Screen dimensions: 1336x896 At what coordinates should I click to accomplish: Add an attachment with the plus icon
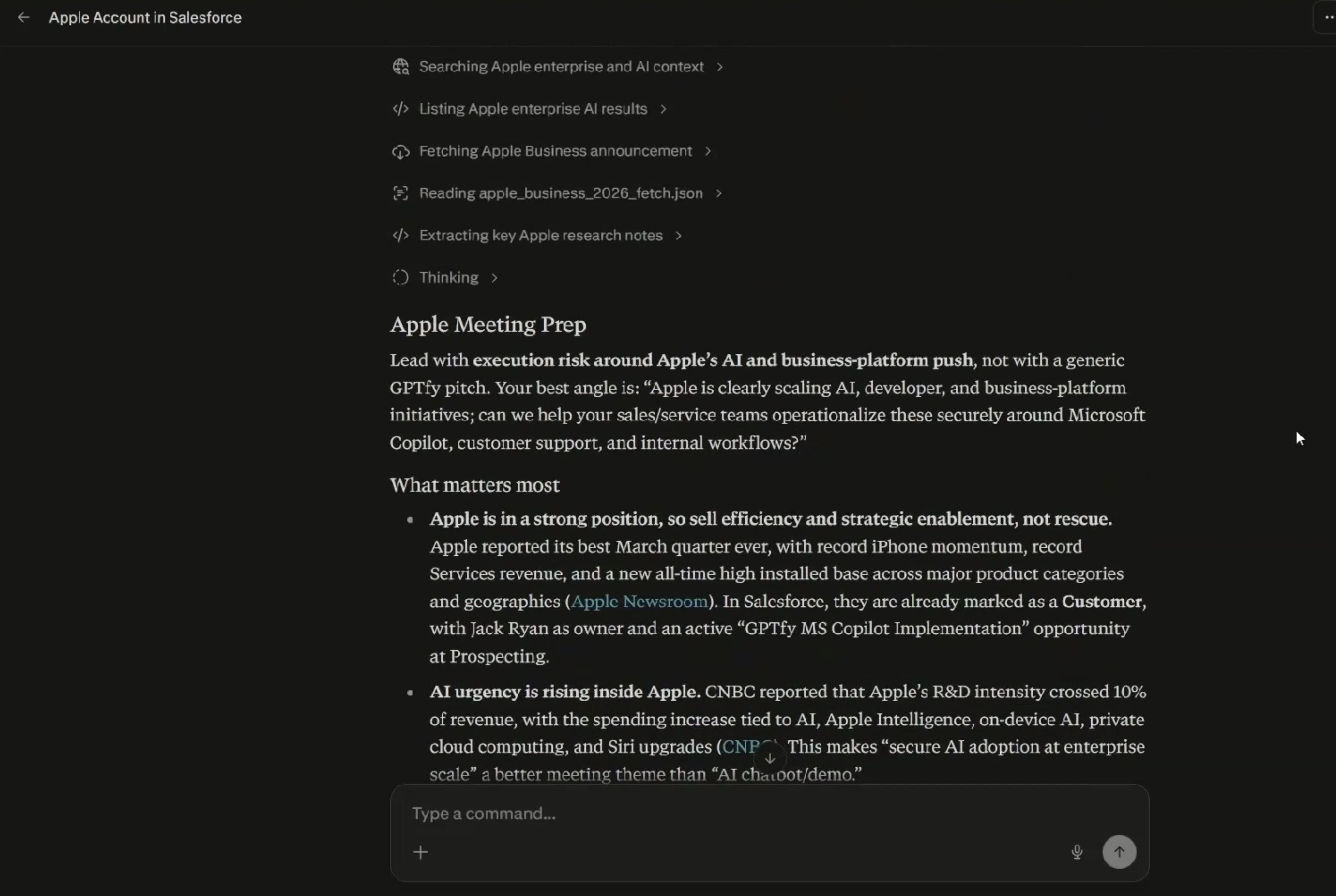tap(420, 853)
